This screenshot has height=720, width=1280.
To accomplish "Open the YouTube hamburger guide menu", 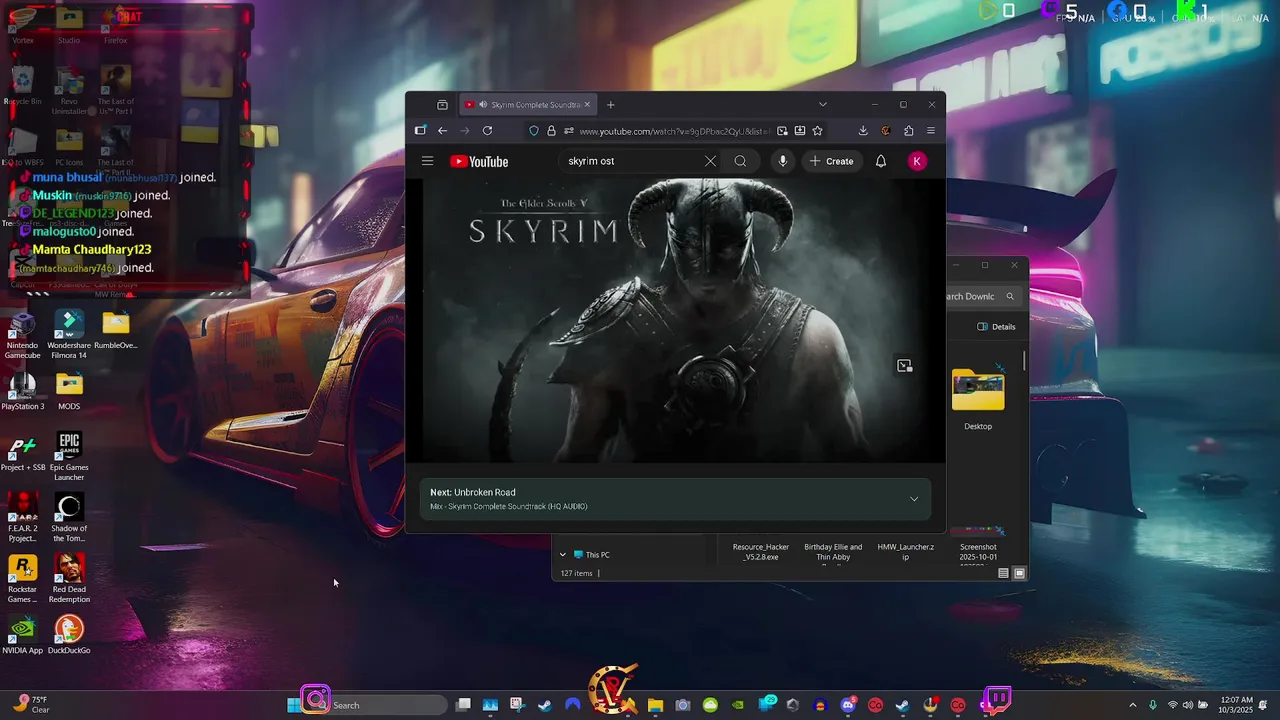I will [427, 161].
